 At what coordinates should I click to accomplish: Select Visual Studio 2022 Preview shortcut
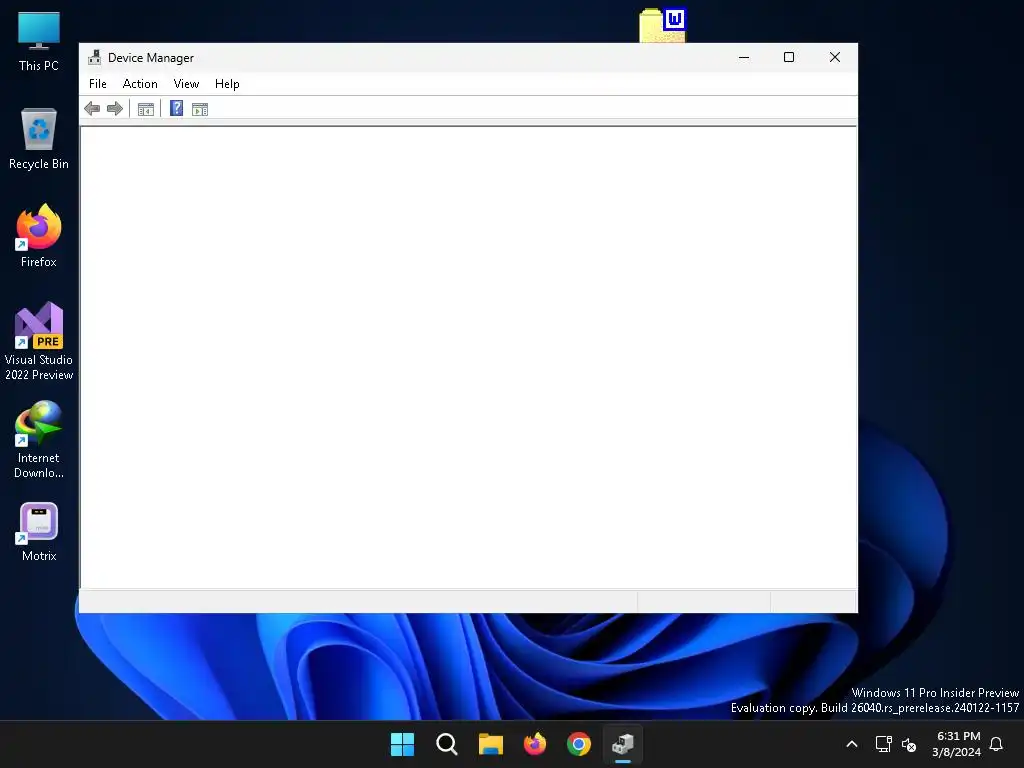point(39,342)
